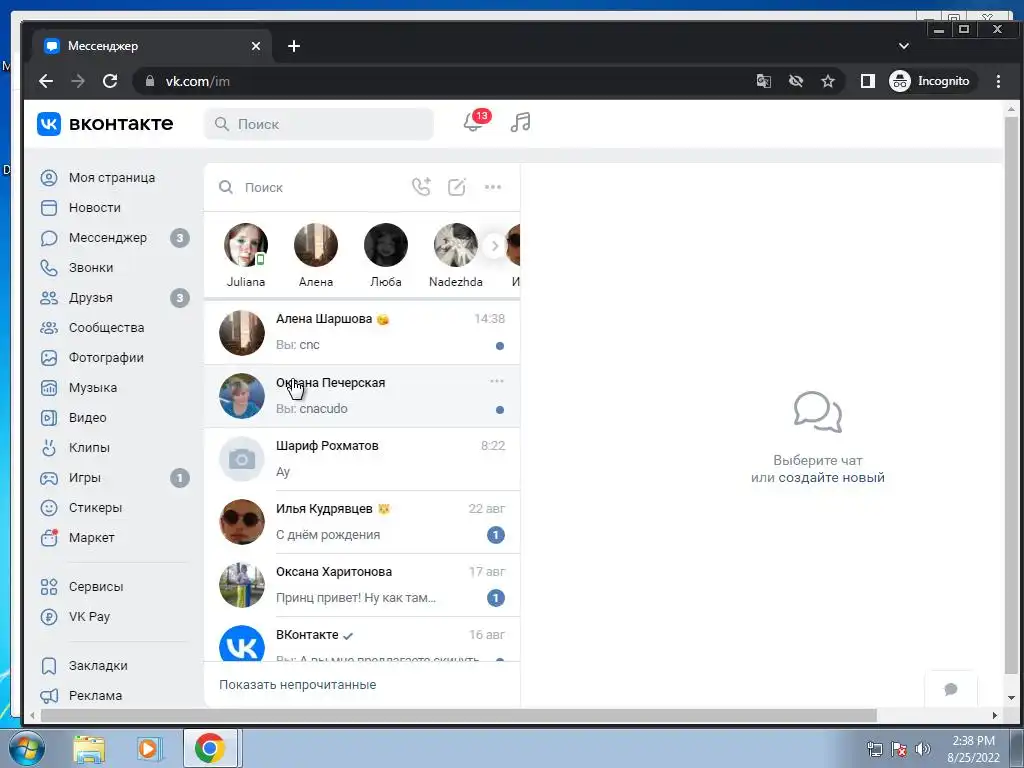Open a new Chrome tab

pyautogui.click(x=294, y=46)
